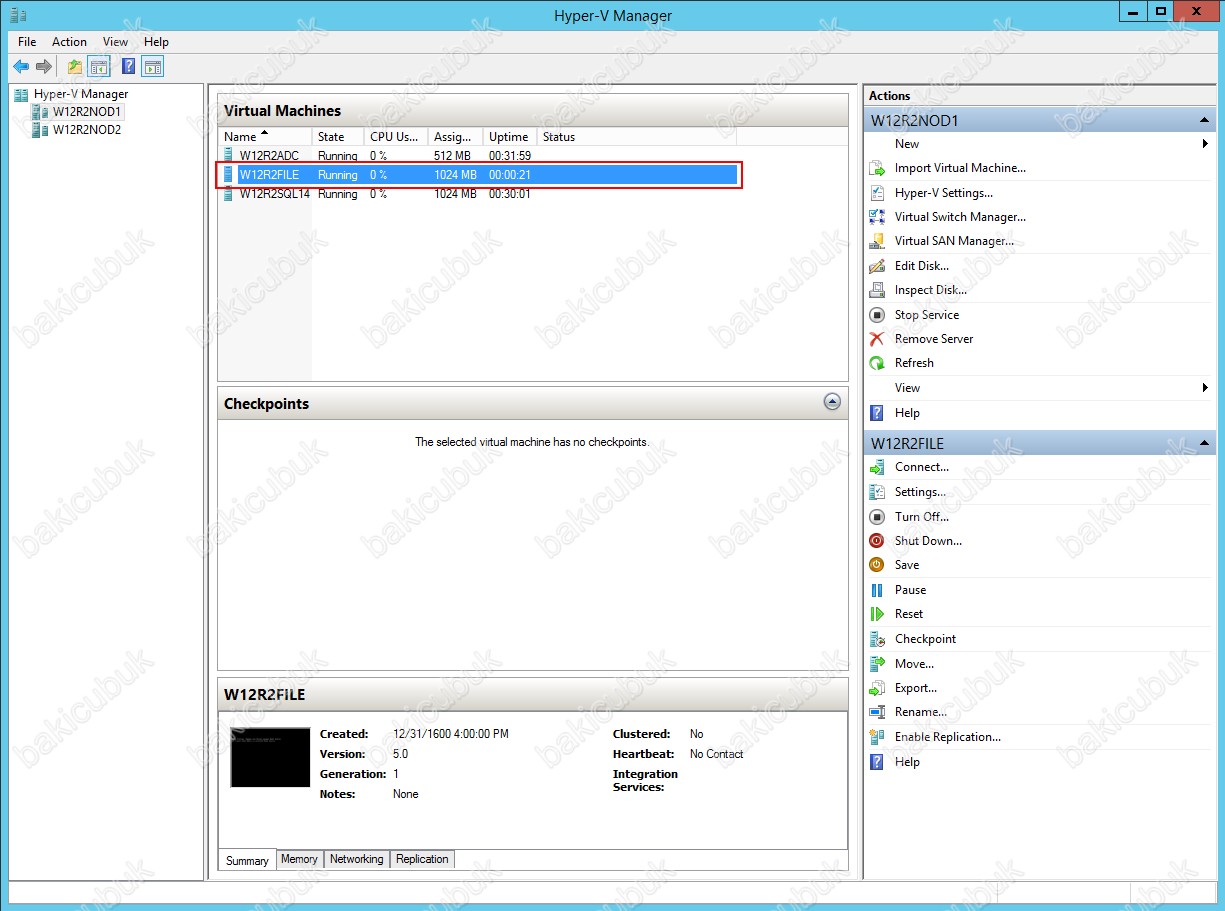Select W12R2NOD1 in the tree

click(x=87, y=112)
